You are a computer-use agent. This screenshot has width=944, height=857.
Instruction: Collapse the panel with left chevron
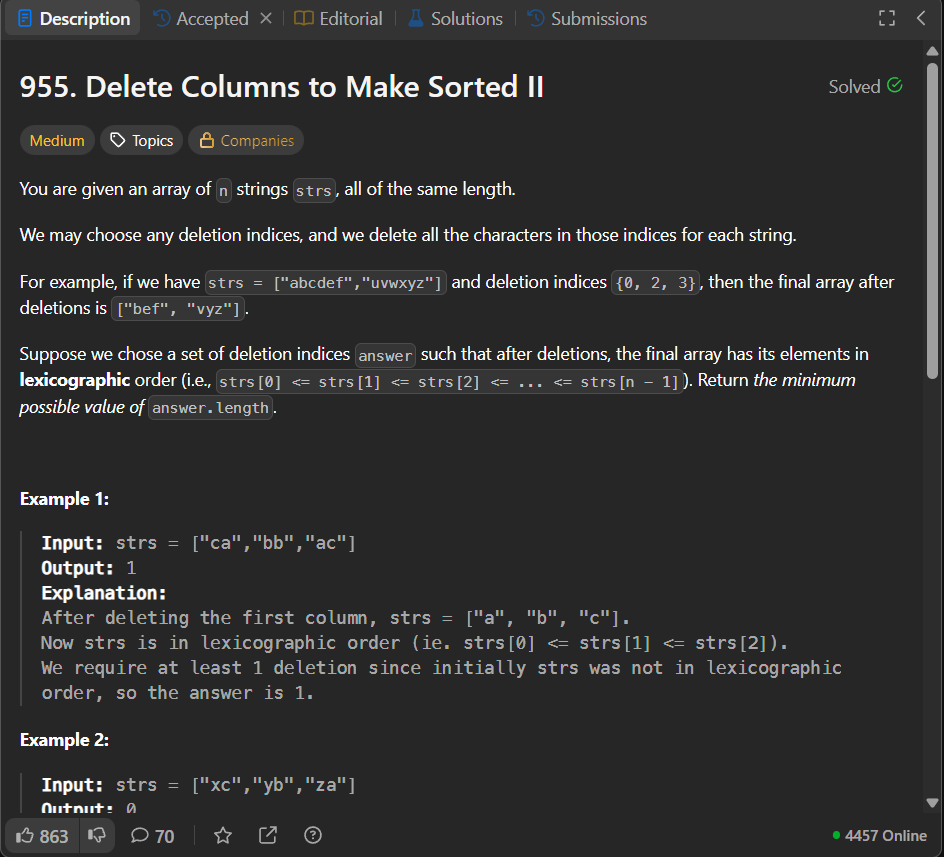point(921,17)
